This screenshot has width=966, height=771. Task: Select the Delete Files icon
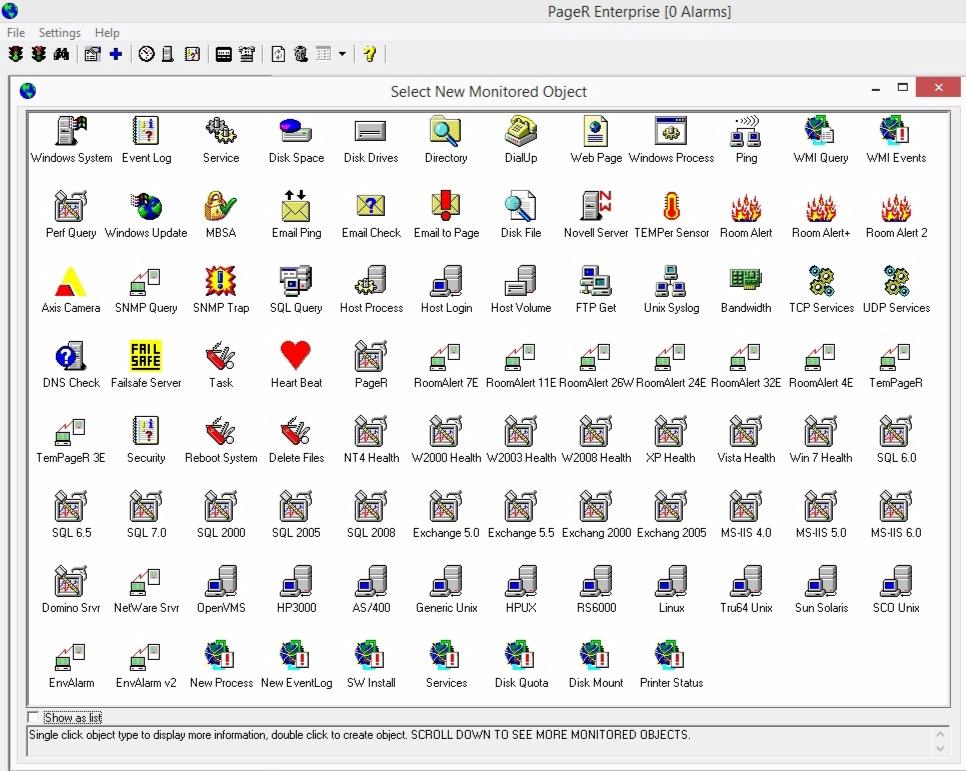point(296,431)
